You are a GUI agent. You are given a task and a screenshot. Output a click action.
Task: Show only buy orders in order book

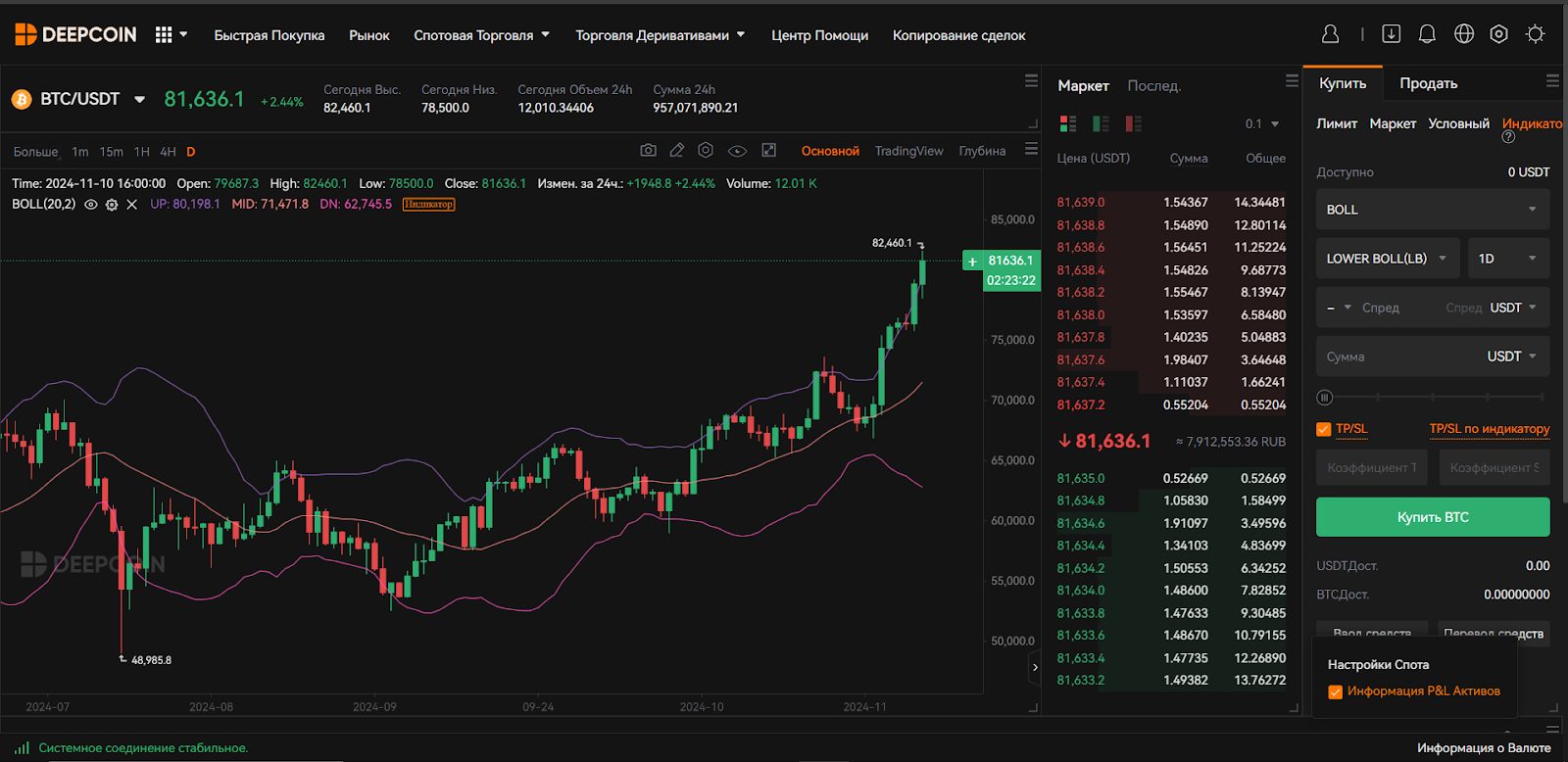click(x=1102, y=123)
